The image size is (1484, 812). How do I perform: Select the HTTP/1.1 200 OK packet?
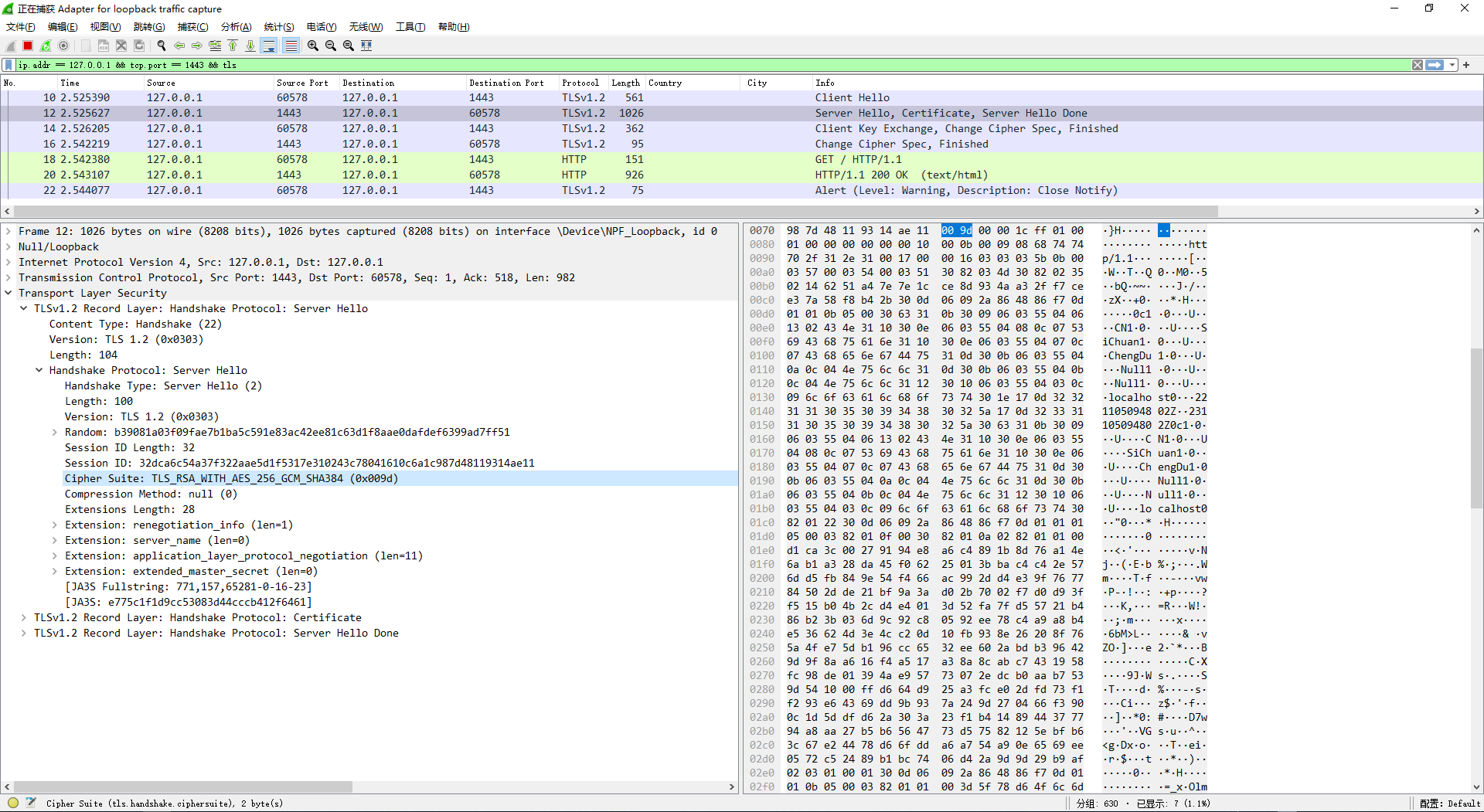coord(742,175)
